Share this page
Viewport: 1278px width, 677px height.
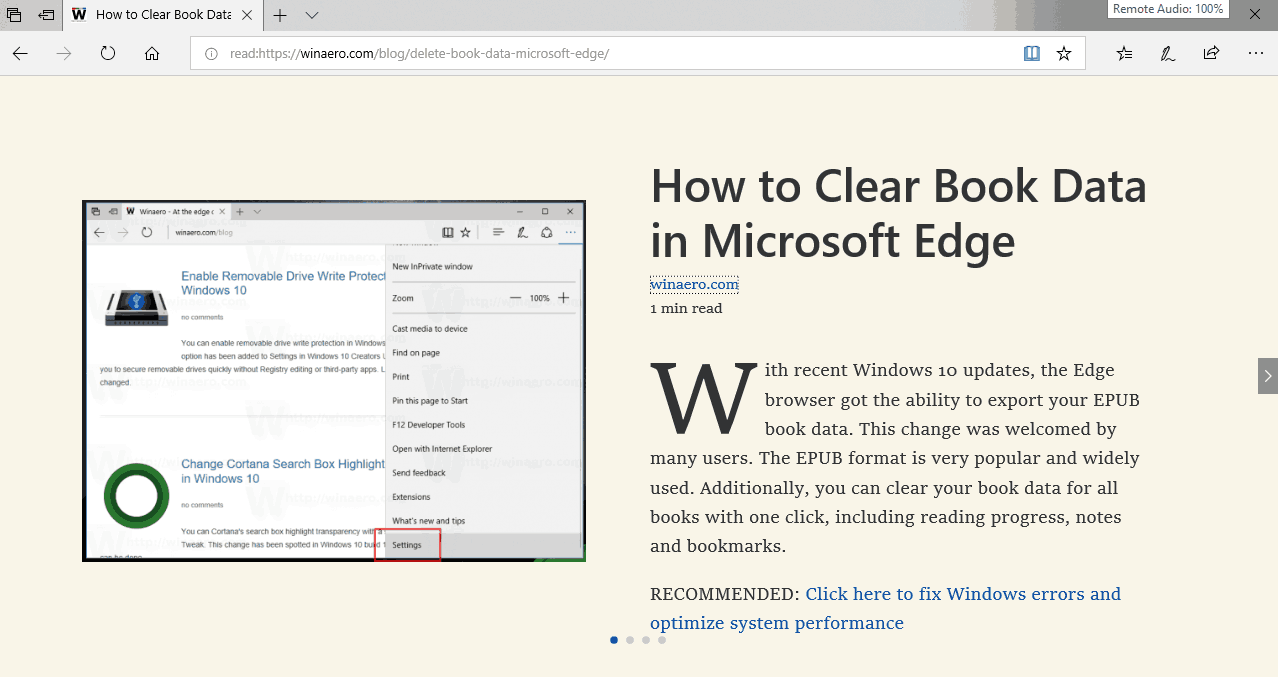click(1212, 53)
